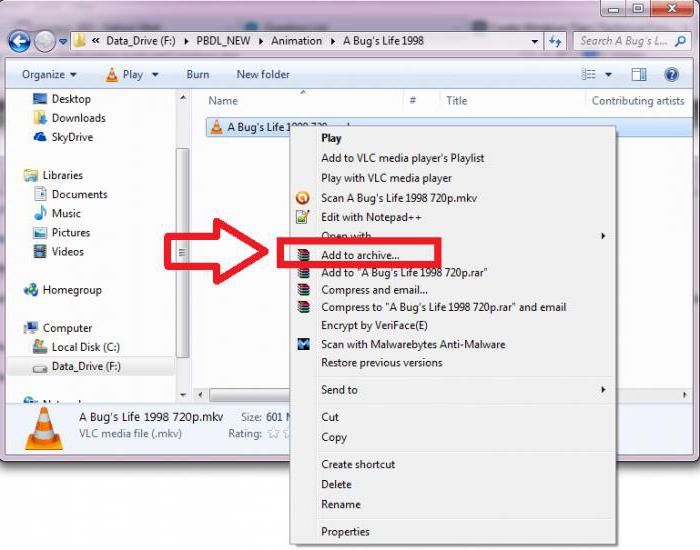Click the # column header

pos(413,101)
